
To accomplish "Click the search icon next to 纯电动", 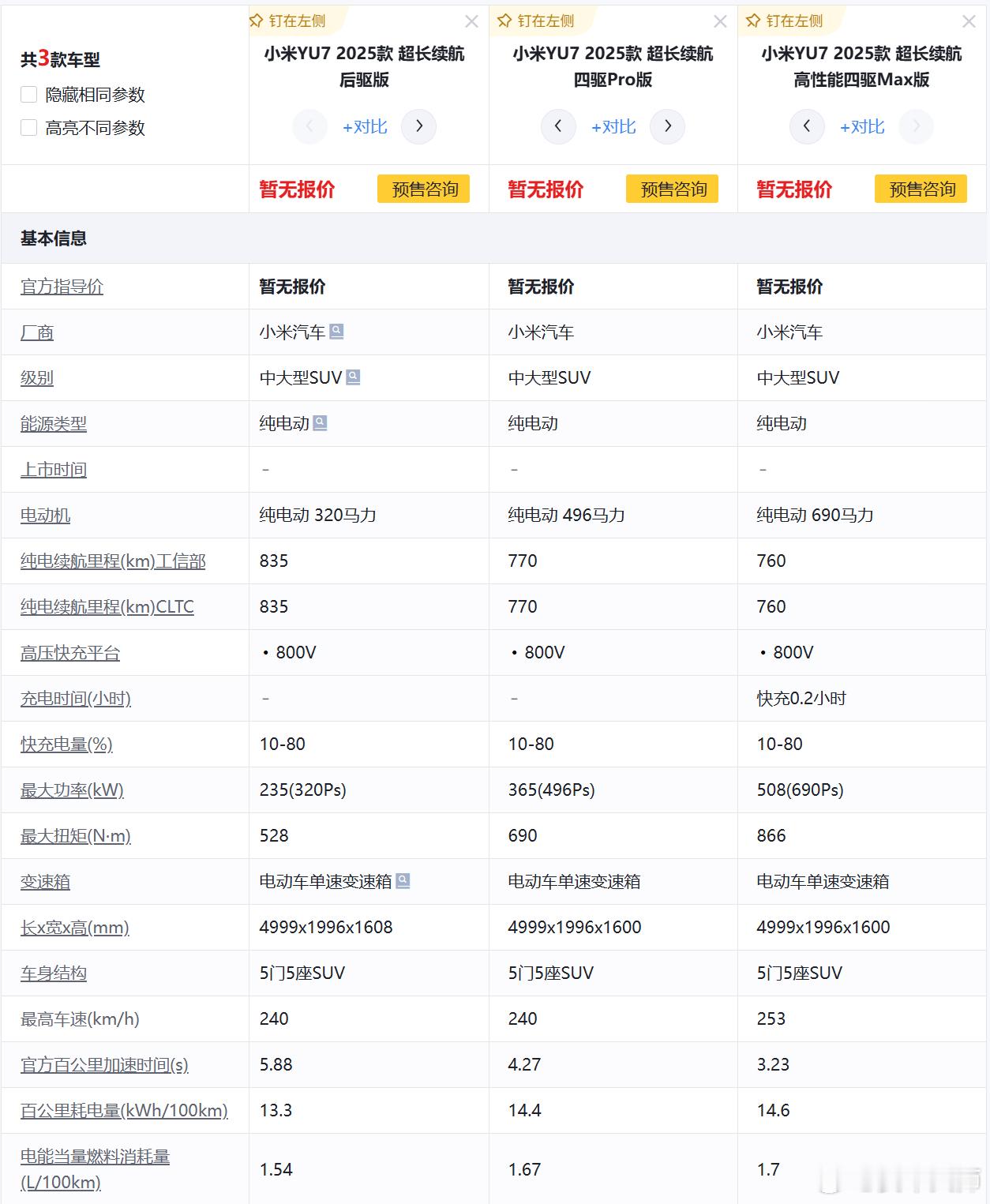I will point(320,423).
